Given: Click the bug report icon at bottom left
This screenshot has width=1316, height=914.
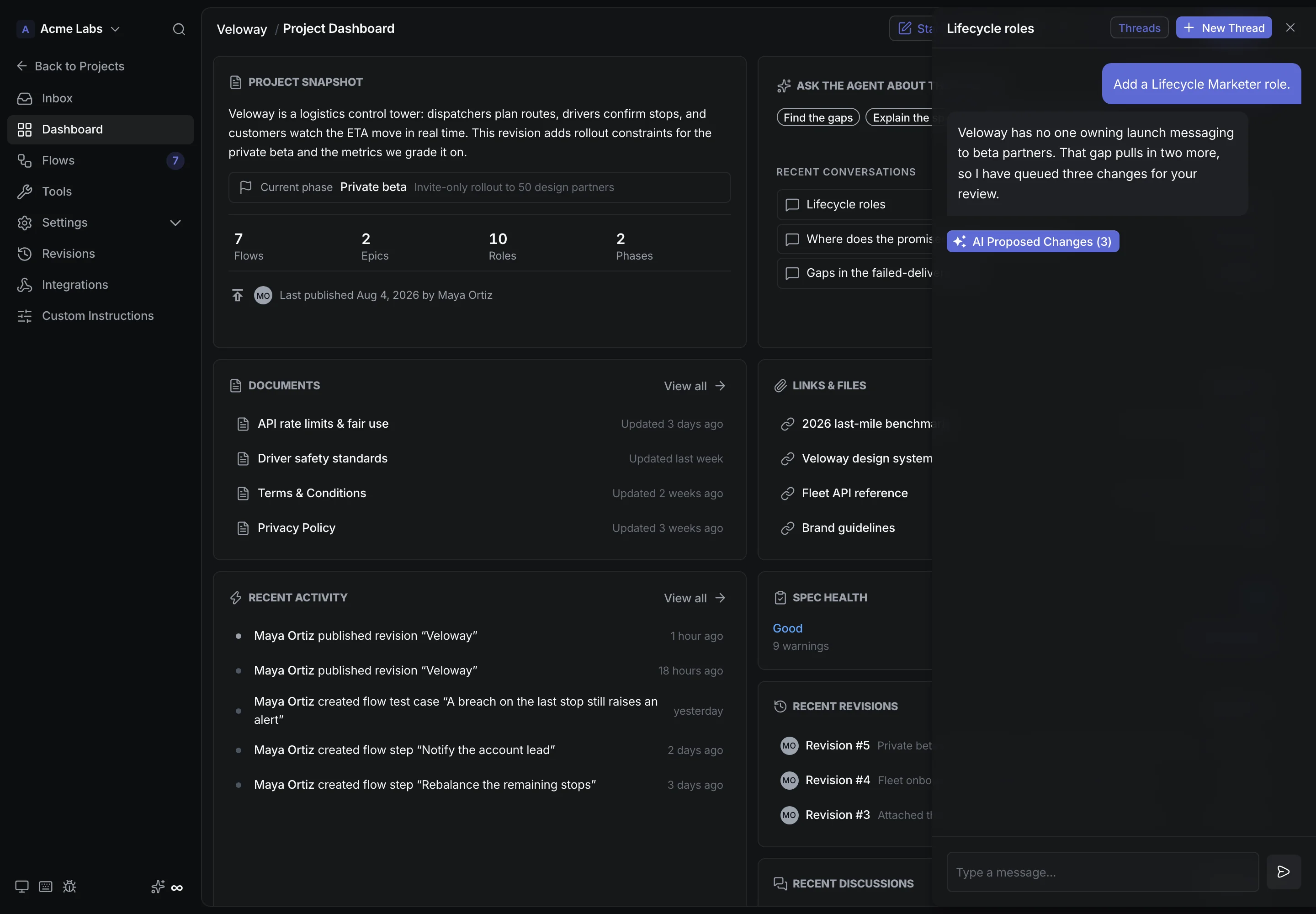Looking at the screenshot, I should pos(69,887).
